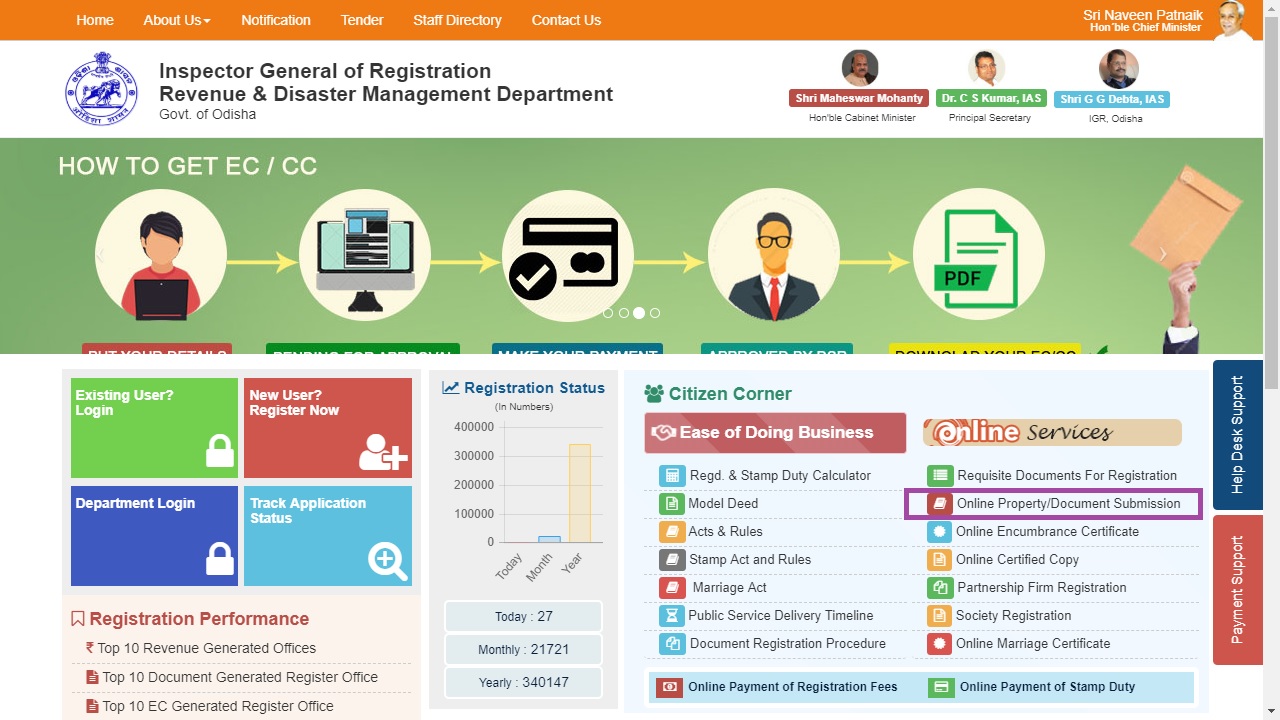Image resolution: width=1280 pixels, height=720 pixels.
Task: Click the Partnership Firm Registration icon
Action: coord(939,588)
